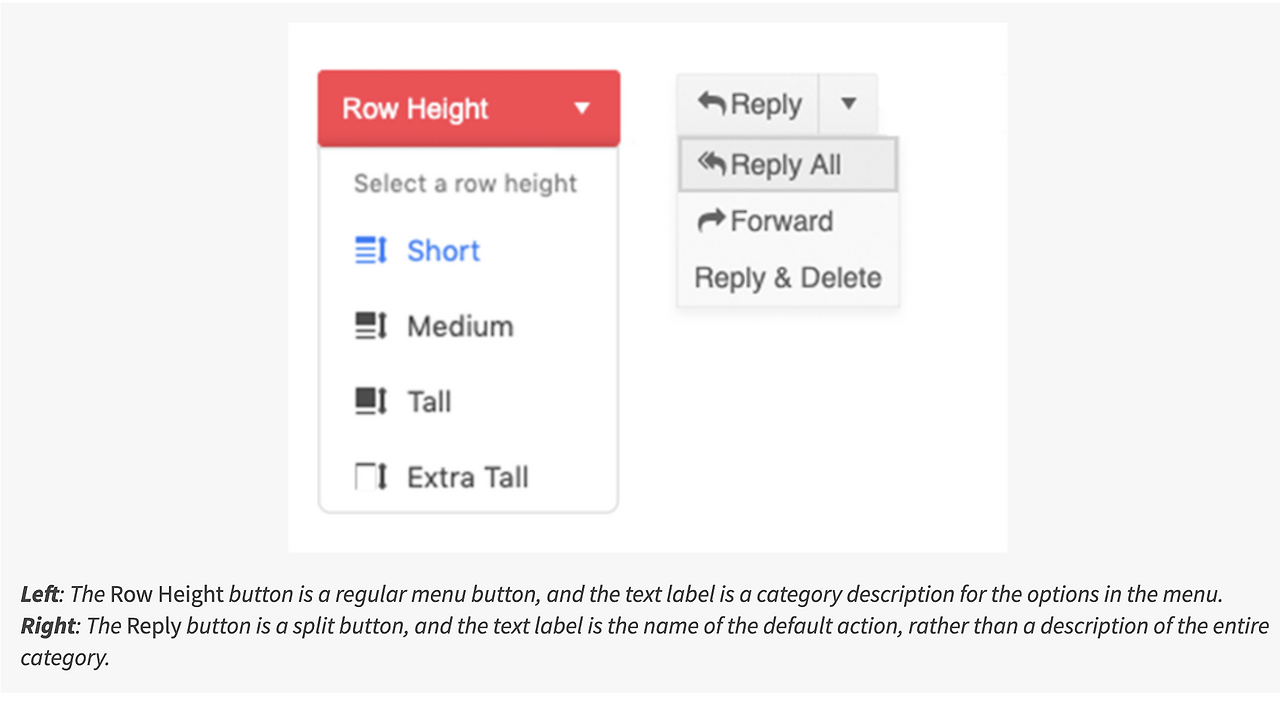Viewport: 1280px width, 712px height.
Task: Click the Extra Tall row height icon
Action: click(x=371, y=477)
